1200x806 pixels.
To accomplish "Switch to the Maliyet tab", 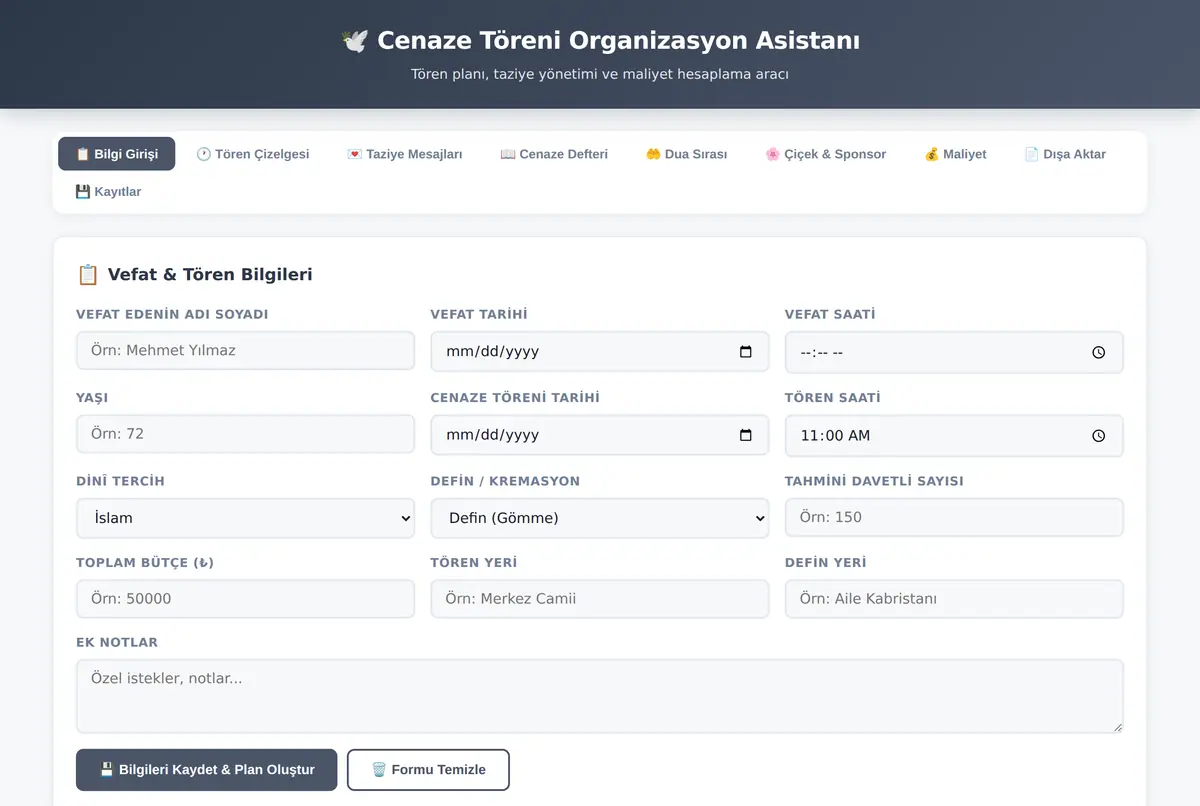I will (x=955, y=154).
